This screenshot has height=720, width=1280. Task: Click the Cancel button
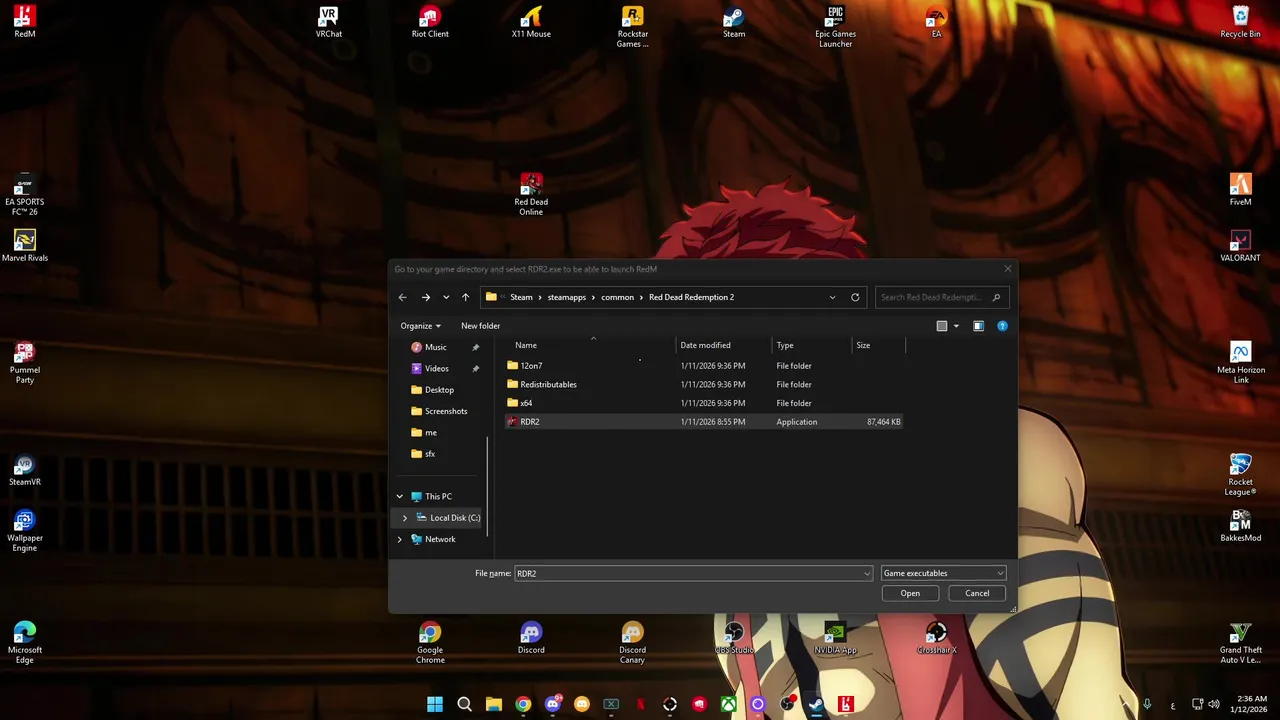pos(977,593)
